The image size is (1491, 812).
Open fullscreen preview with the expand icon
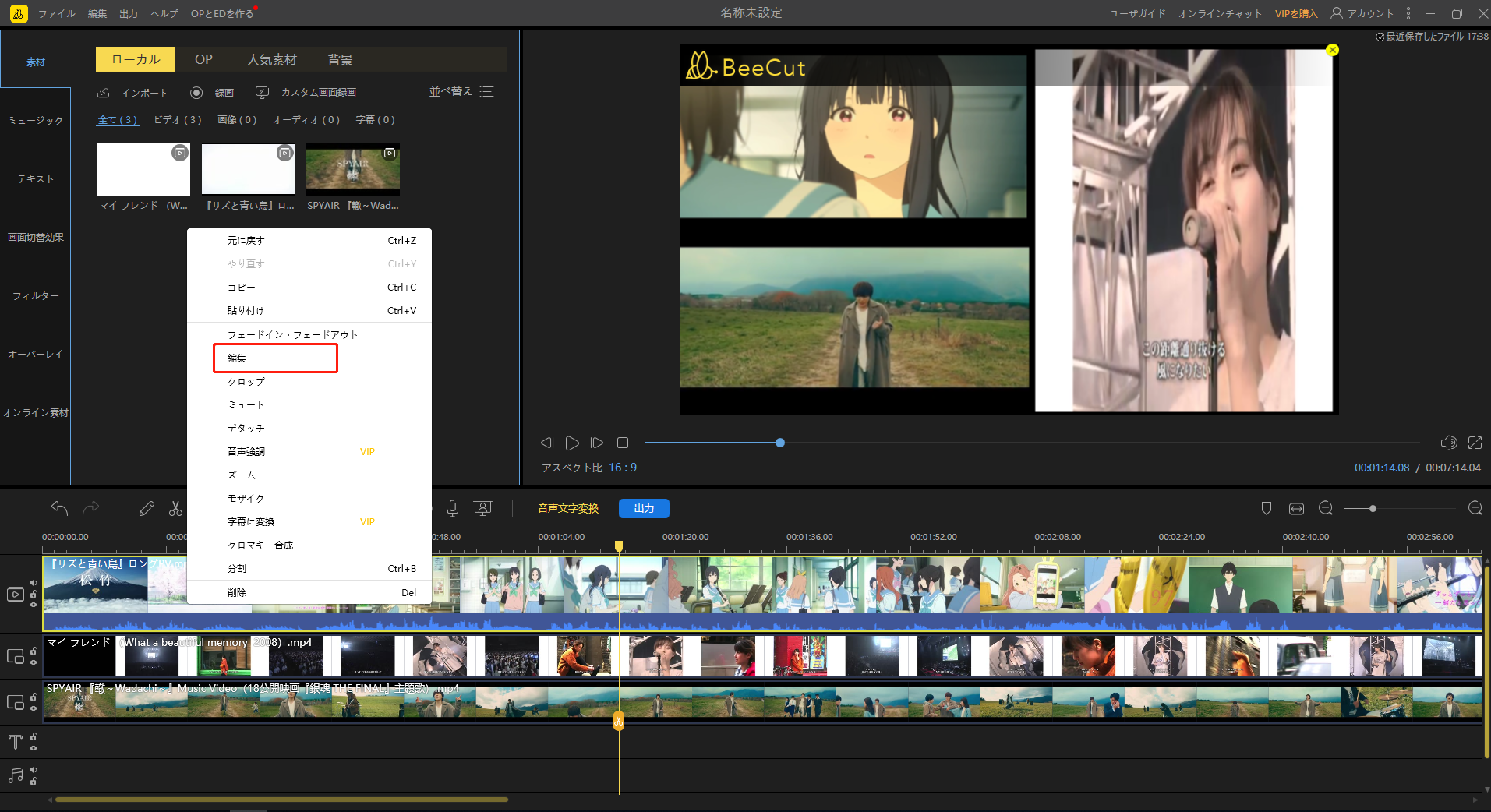(x=1475, y=443)
